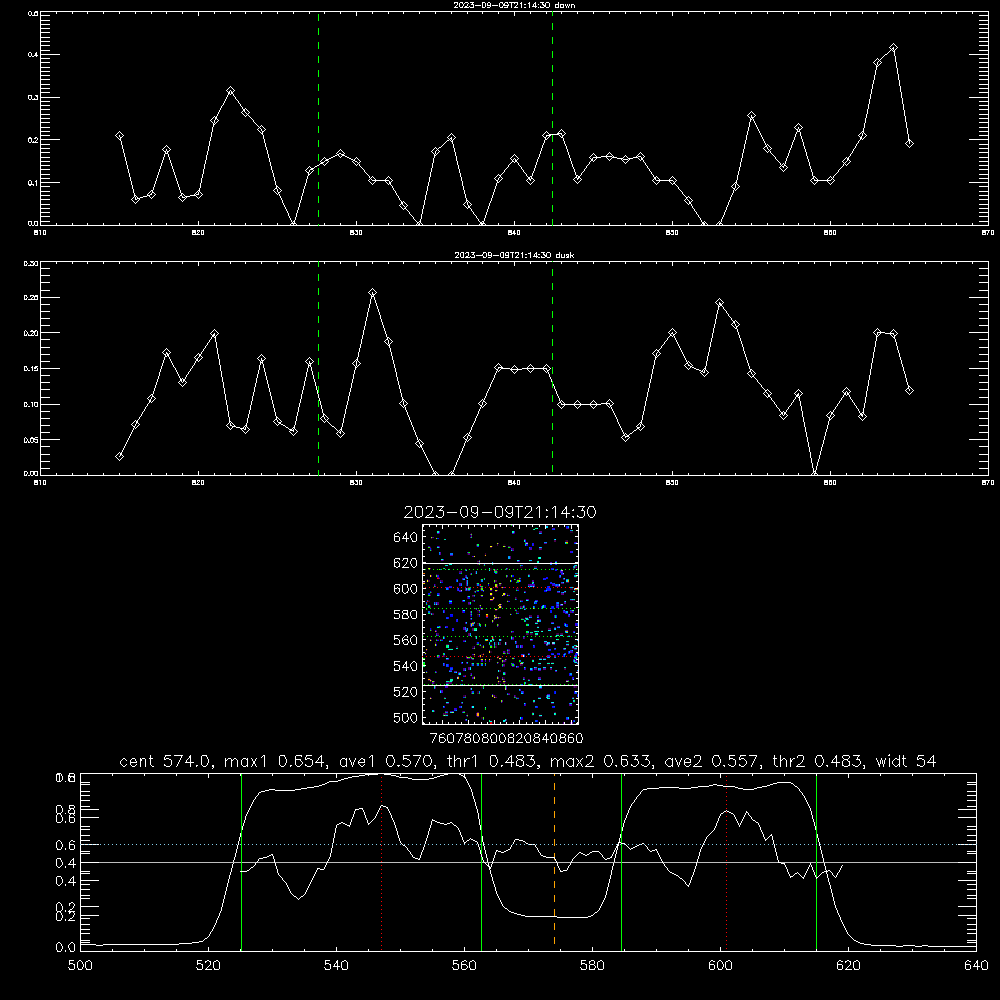Click the 'widt 54' value in stats line
Image resolution: width=1000 pixels, height=1000 pixels.
coord(906,761)
